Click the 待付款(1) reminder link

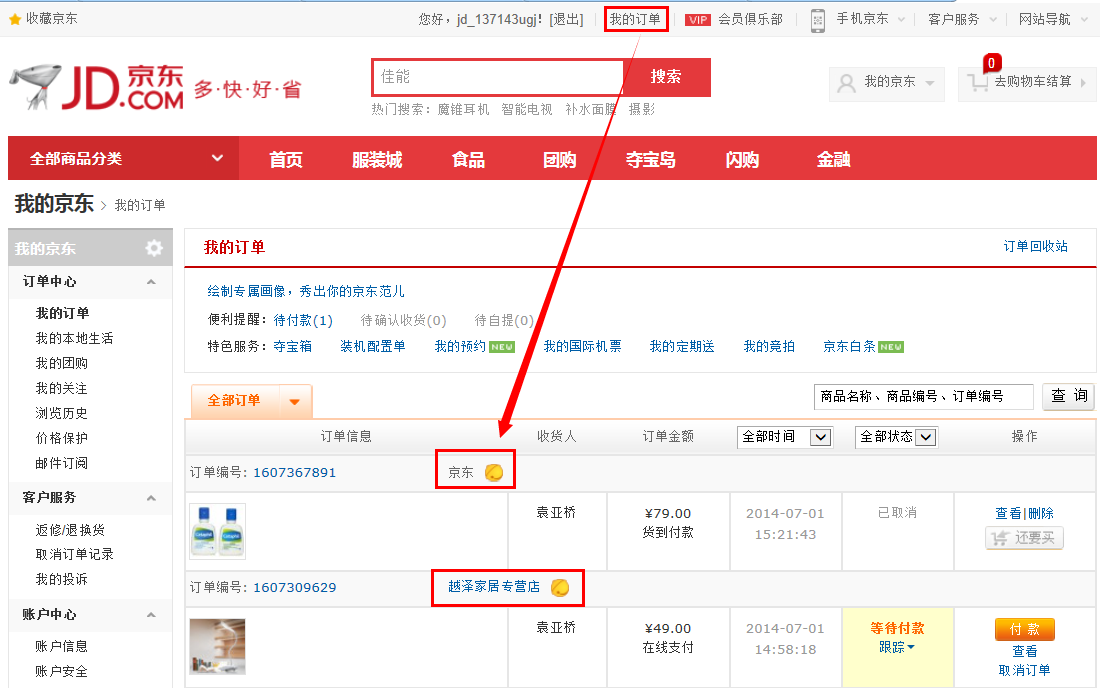303,320
